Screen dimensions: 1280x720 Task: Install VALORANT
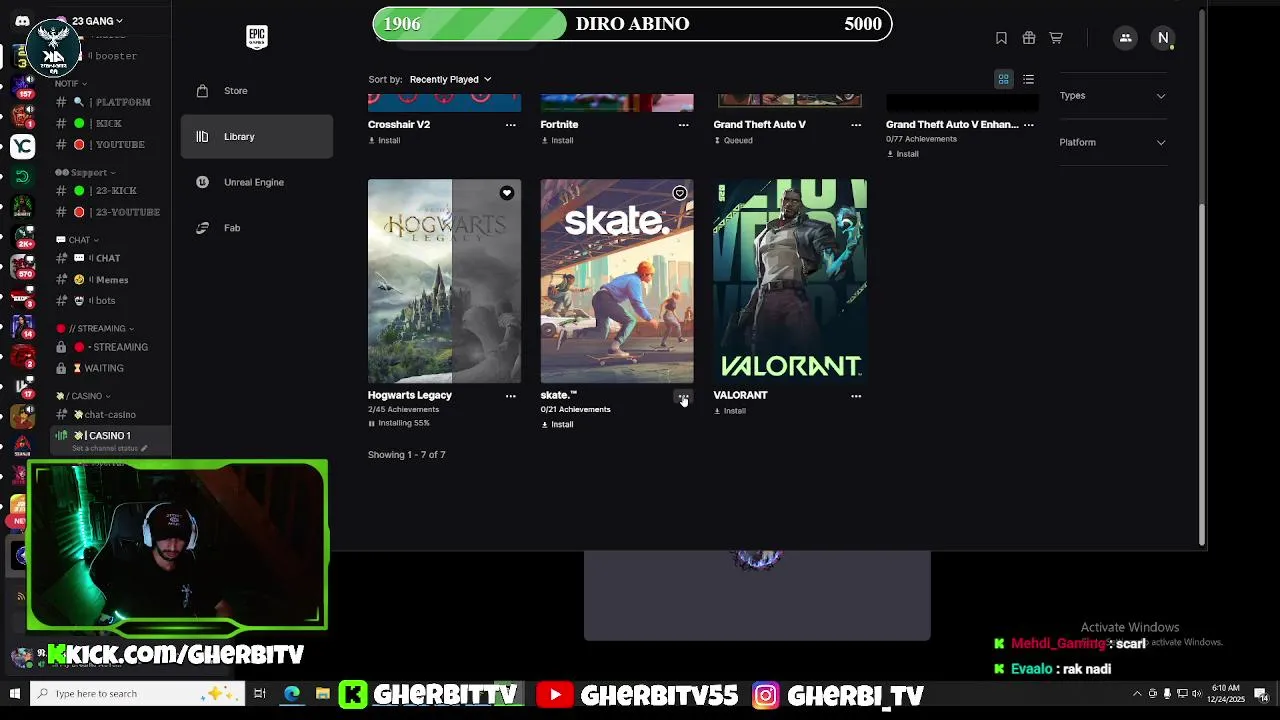[x=730, y=411]
